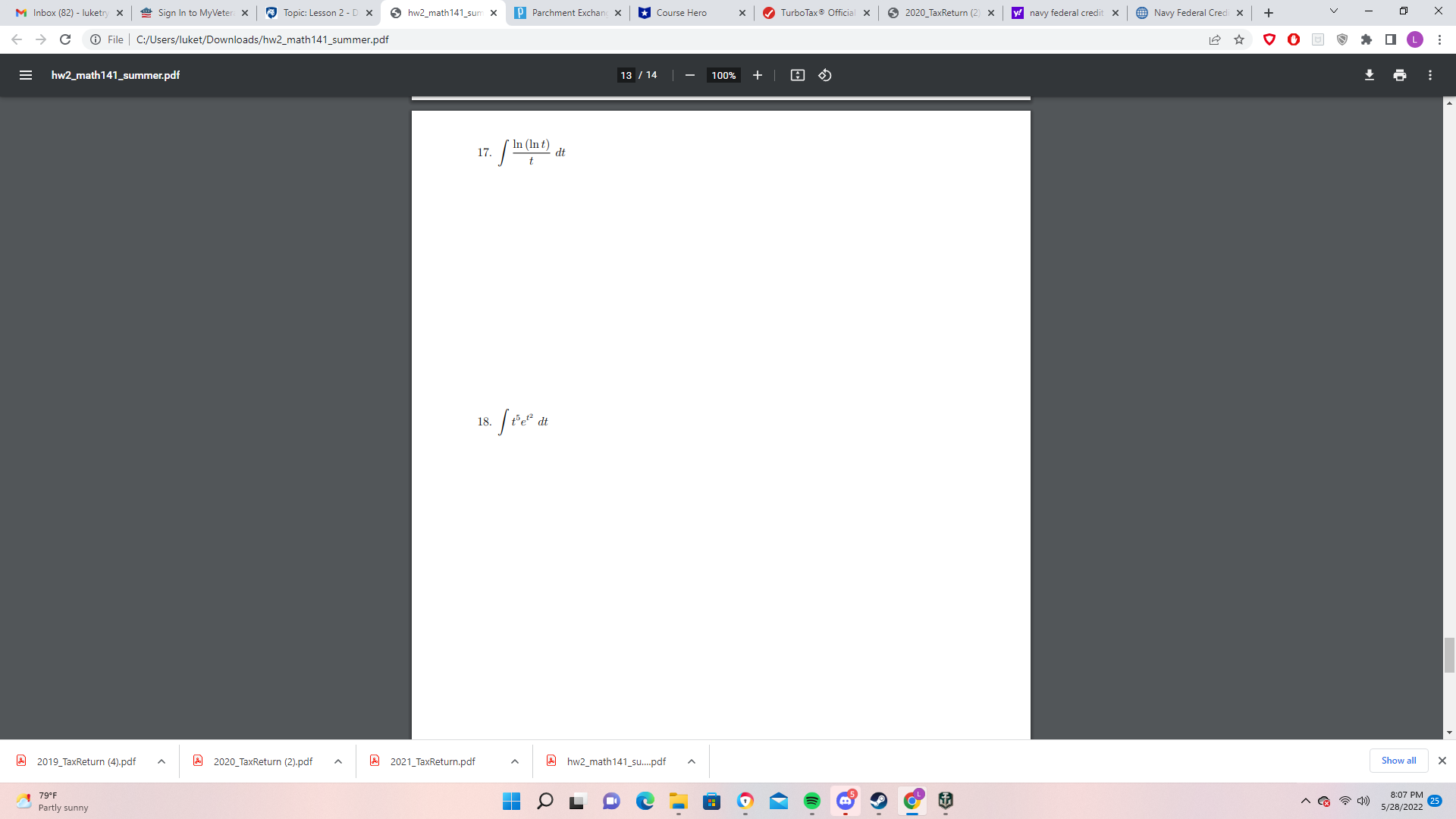Open Discord from the taskbar
This screenshot has width=1456, height=819.
tap(845, 802)
